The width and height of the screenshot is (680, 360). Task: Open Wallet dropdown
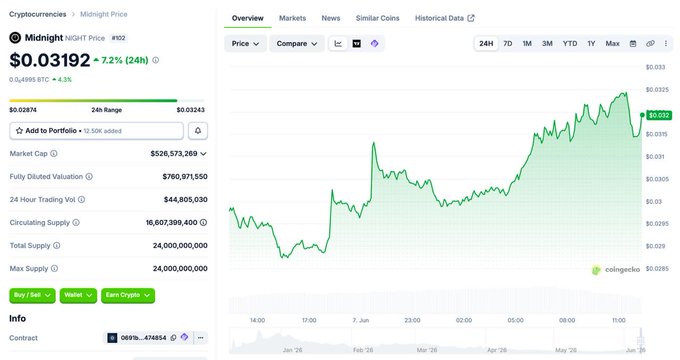click(78, 295)
